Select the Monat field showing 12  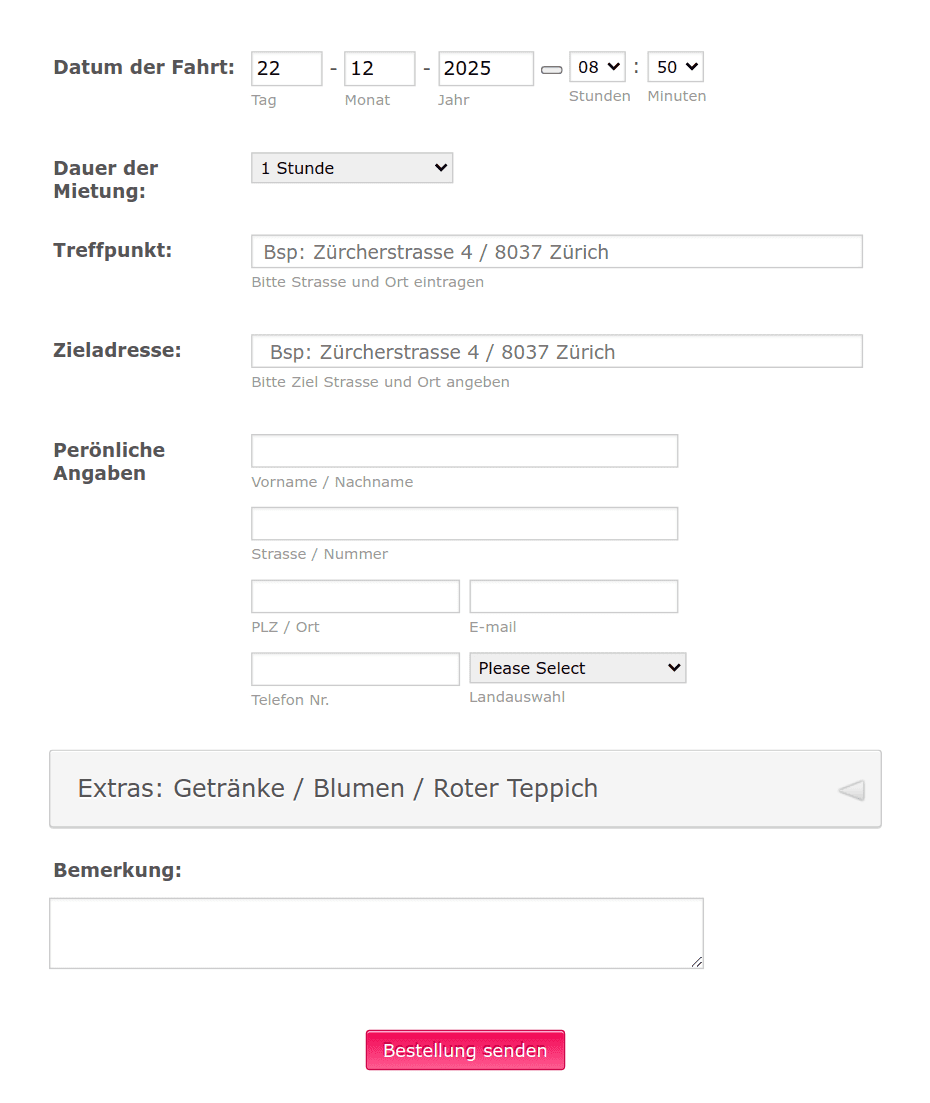[379, 68]
